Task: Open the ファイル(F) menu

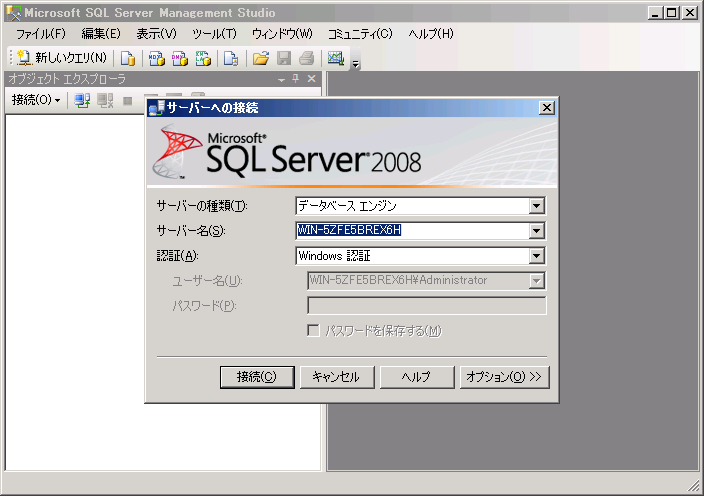Action: click(x=41, y=34)
